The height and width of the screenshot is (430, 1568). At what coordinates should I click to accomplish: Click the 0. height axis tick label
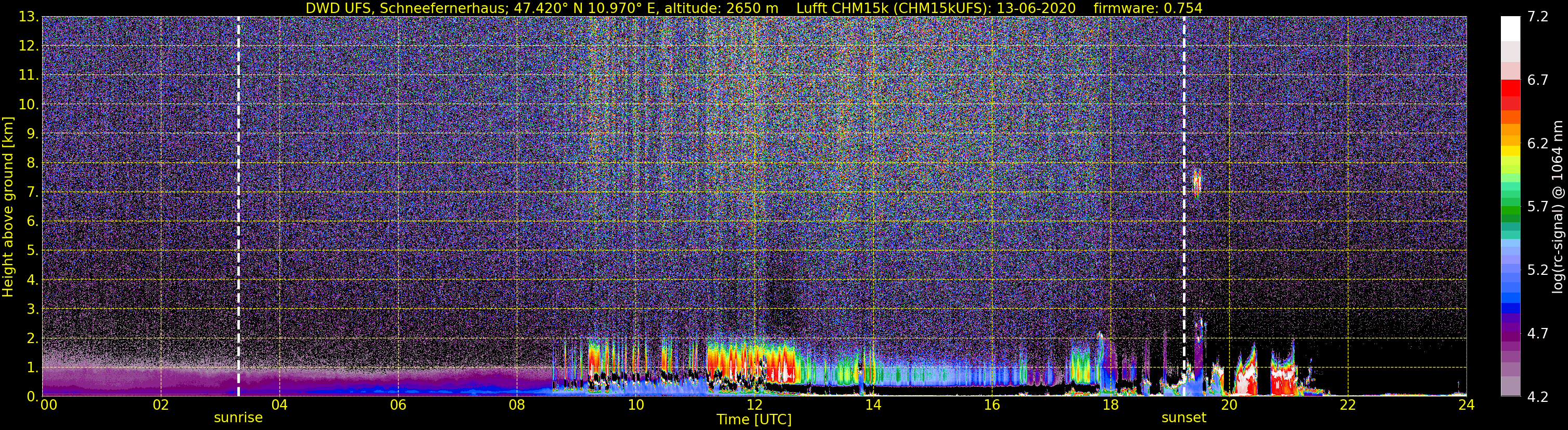pyautogui.click(x=33, y=396)
